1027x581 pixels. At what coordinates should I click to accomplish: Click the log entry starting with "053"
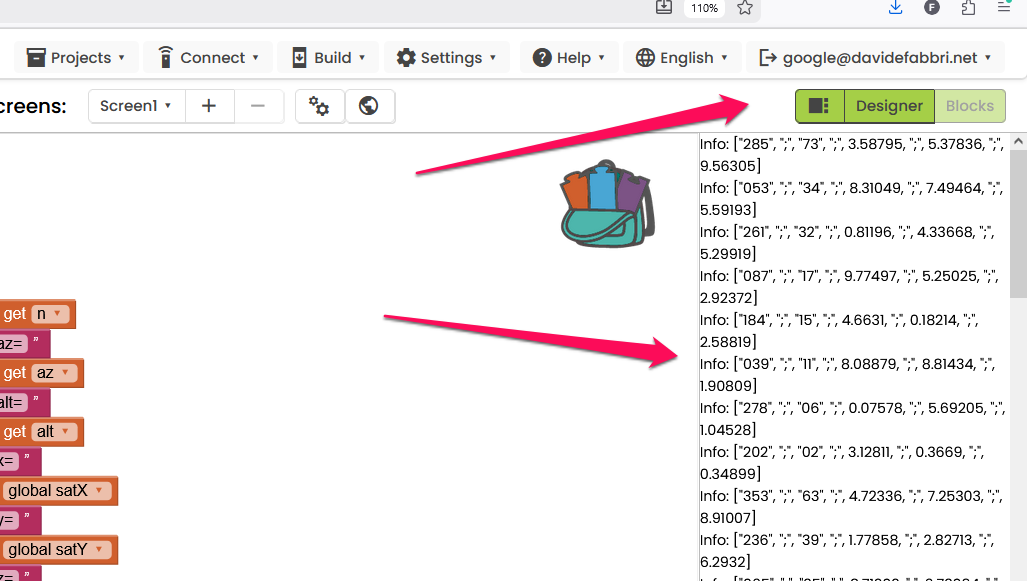(852, 198)
